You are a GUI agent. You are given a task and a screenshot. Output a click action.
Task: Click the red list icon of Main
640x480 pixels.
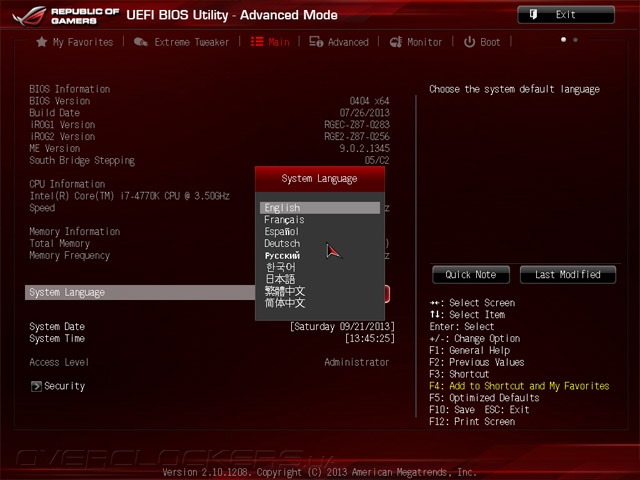[x=257, y=42]
